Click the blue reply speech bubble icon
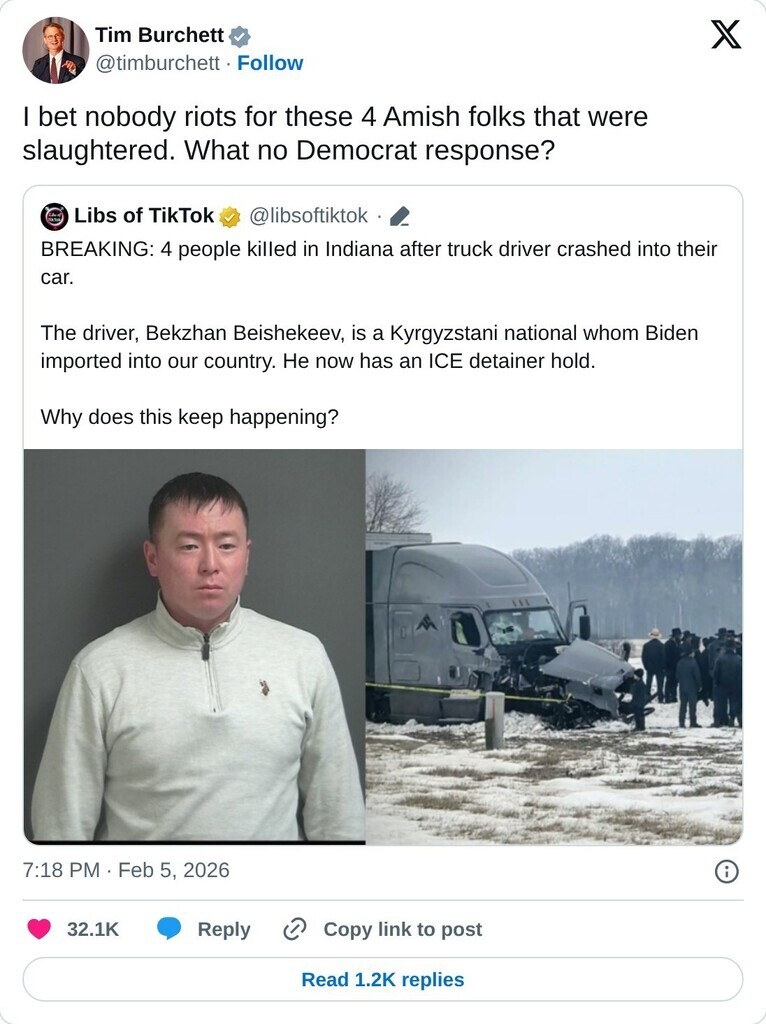 (x=169, y=929)
